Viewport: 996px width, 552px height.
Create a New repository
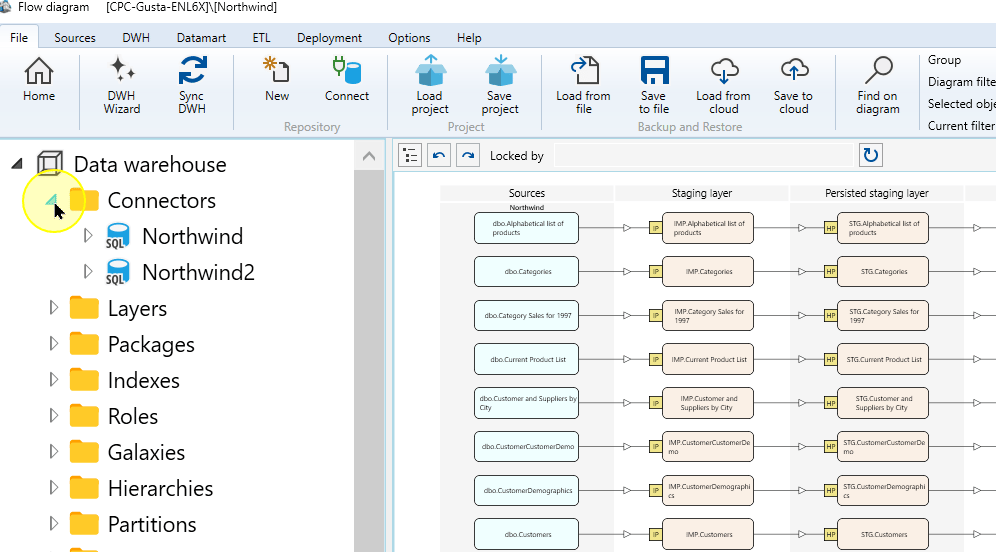pyautogui.click(x=277, y=79)
